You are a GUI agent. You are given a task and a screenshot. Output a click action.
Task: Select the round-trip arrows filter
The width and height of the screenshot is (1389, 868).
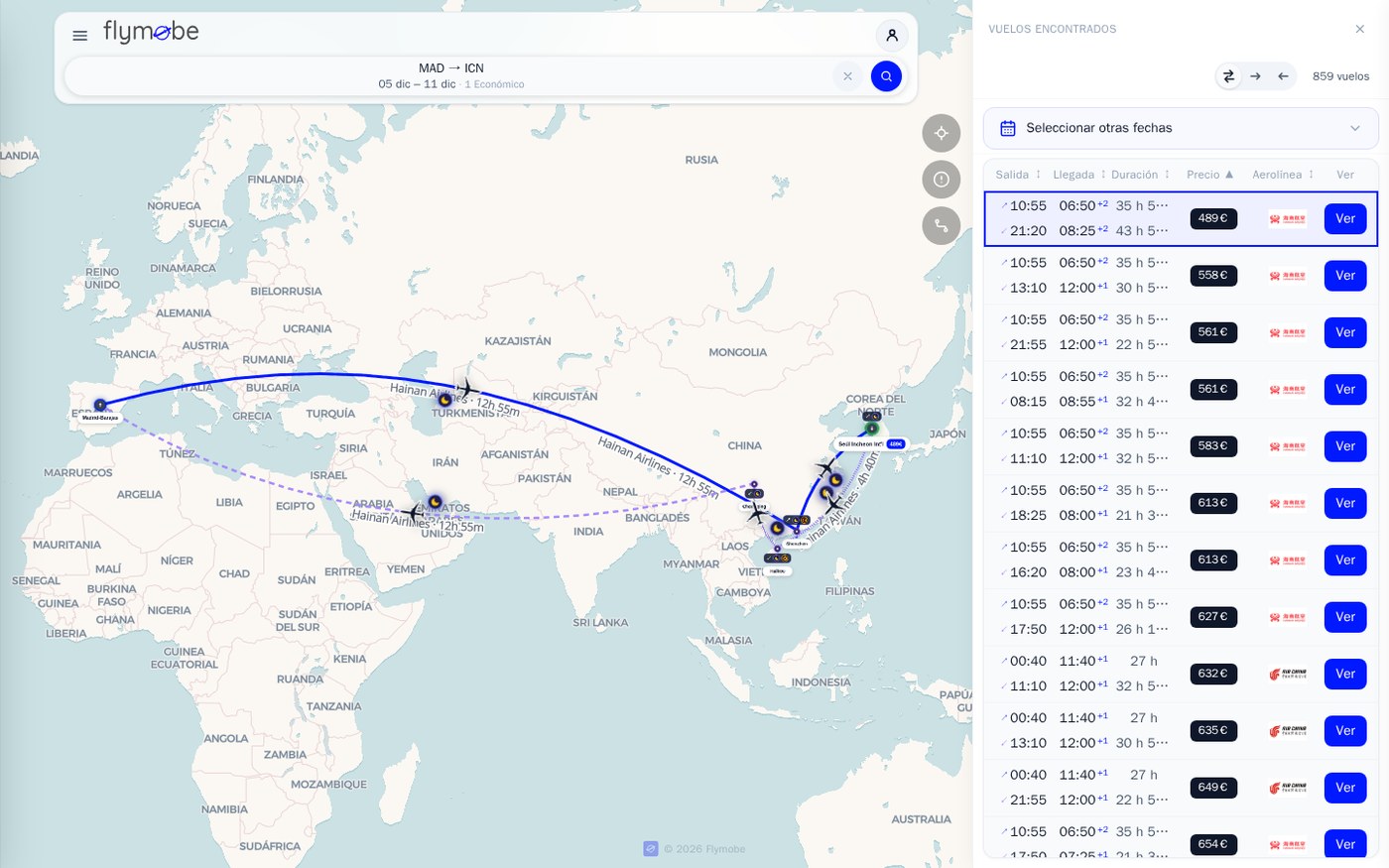[1229, 76]
